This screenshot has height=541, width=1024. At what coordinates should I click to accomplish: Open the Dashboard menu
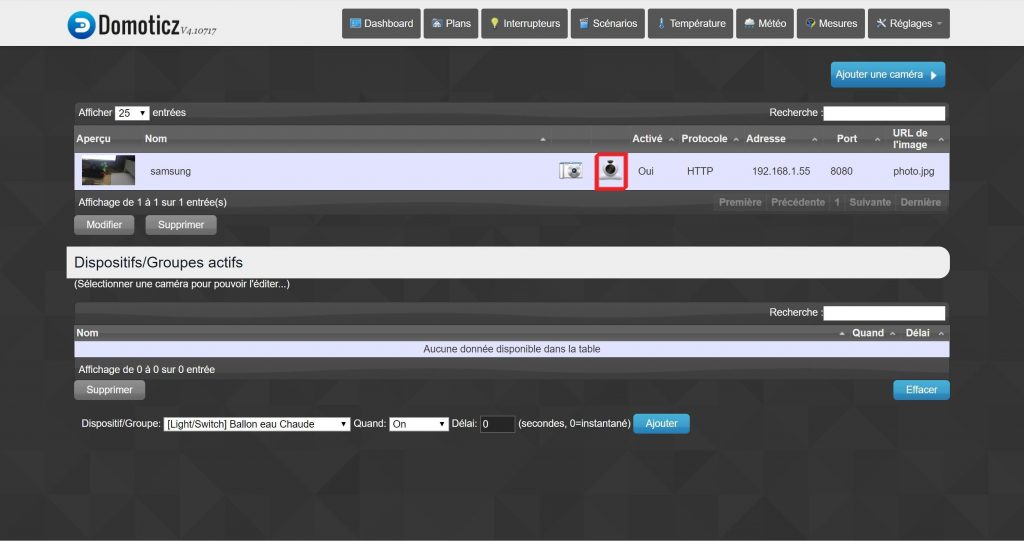tap(381, 24)
